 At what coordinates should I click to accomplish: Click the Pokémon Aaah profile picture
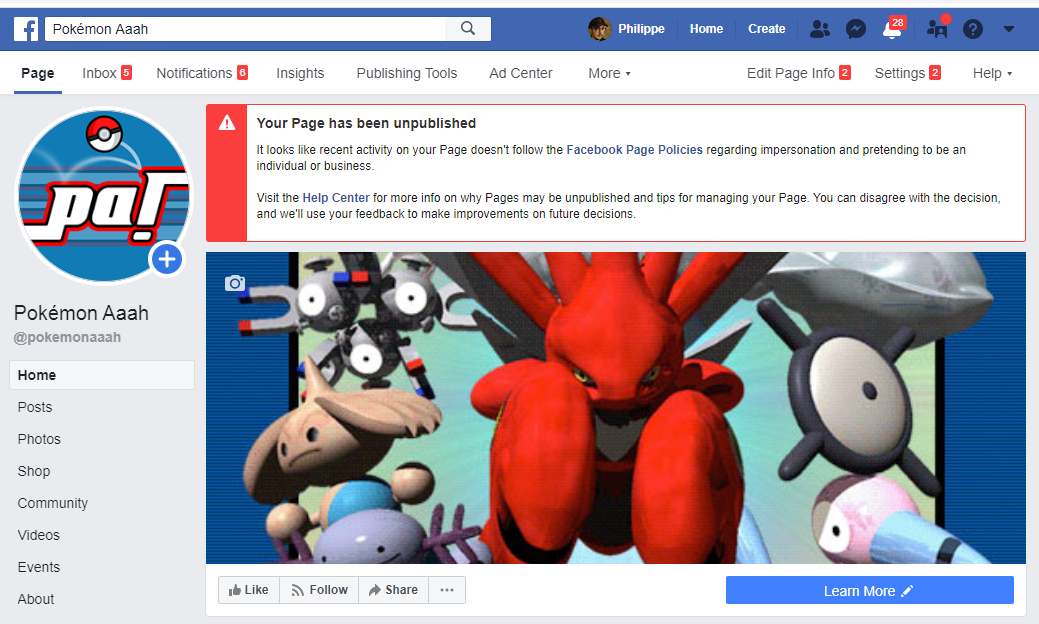[103, 196]
